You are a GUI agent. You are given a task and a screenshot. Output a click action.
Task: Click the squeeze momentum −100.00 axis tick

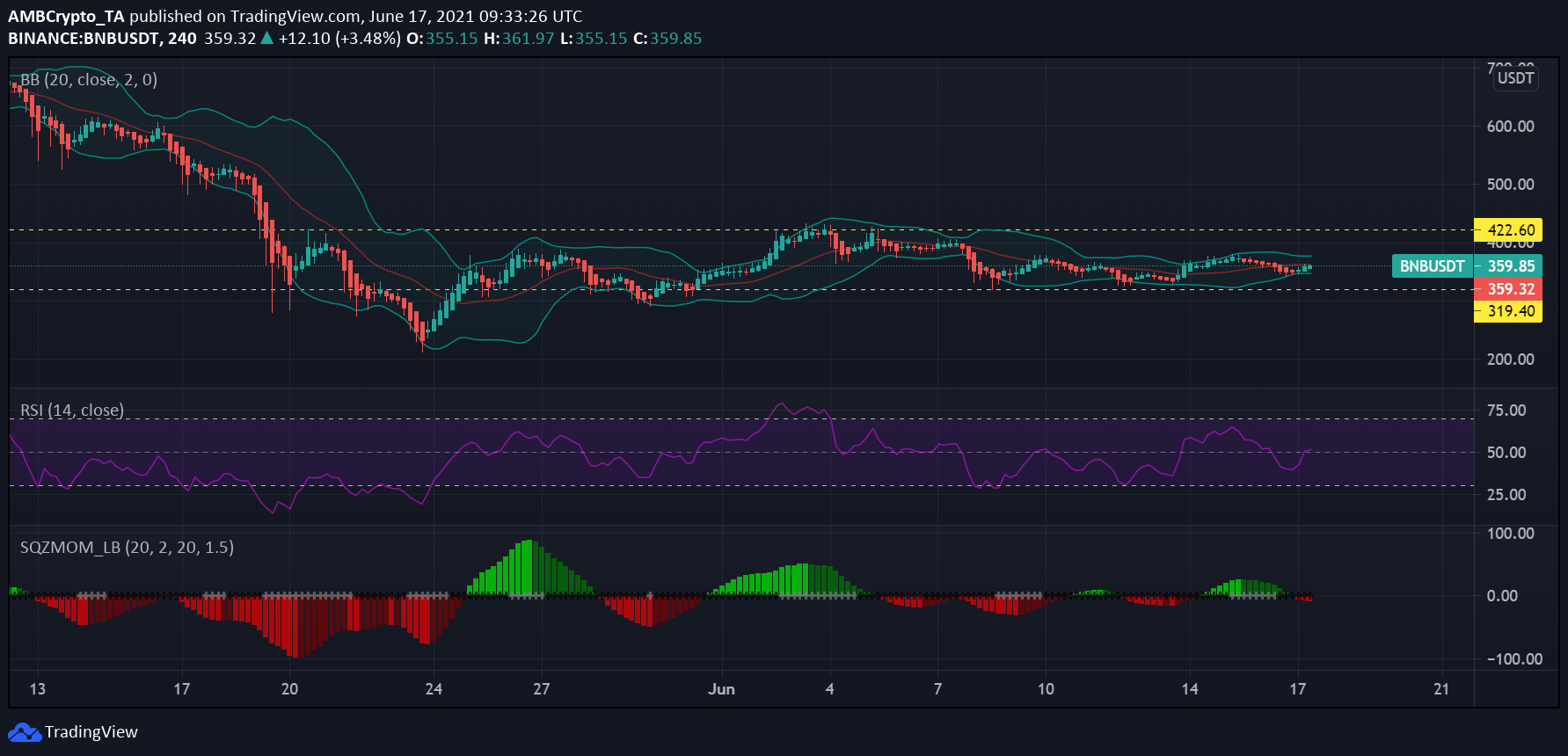coord(1514,659)
